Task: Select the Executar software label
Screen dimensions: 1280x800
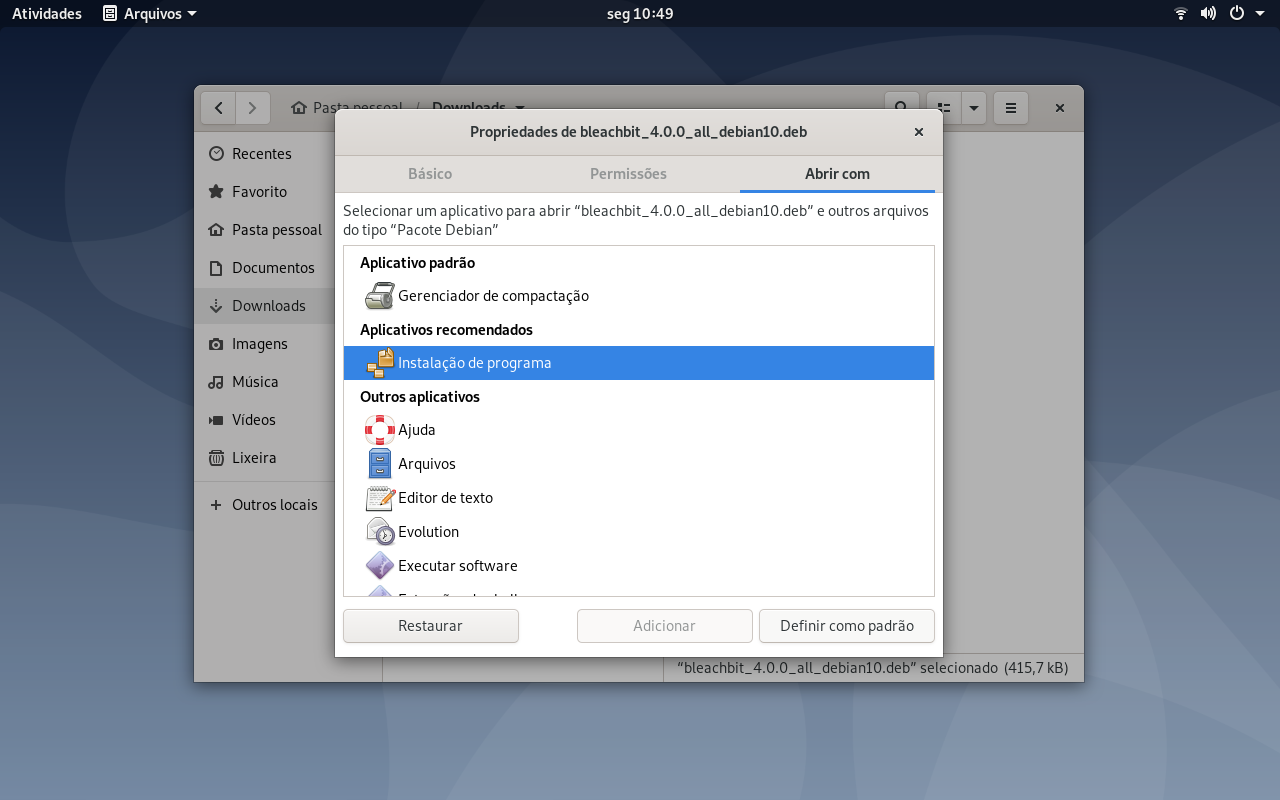Action: click(x=458, y=566)
